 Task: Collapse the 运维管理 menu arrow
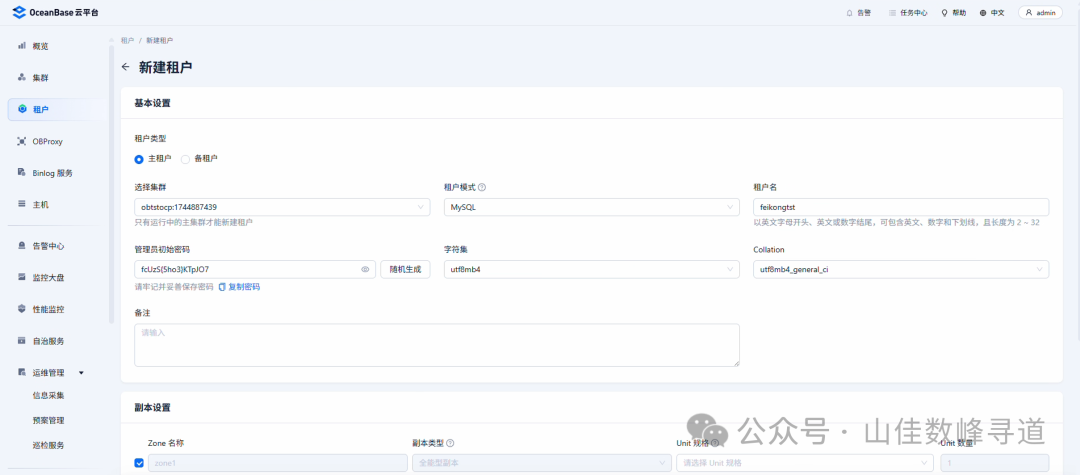point(81,372)
